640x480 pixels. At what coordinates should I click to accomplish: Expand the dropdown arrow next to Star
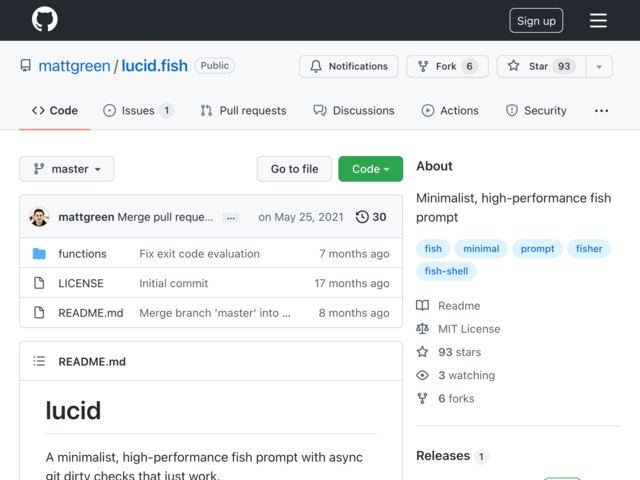click(599, 66)
